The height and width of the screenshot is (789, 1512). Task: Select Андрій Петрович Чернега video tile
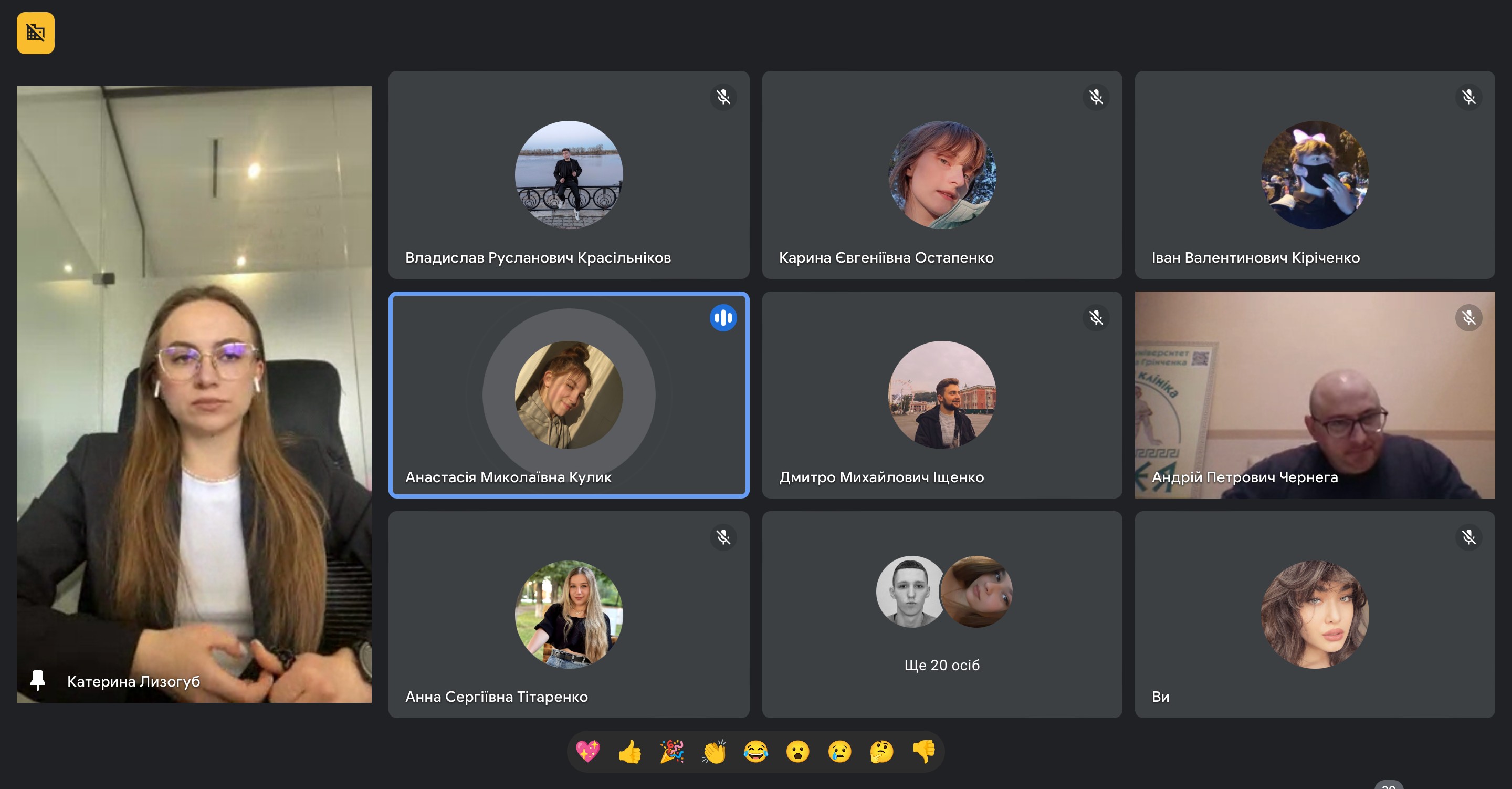1315,395
